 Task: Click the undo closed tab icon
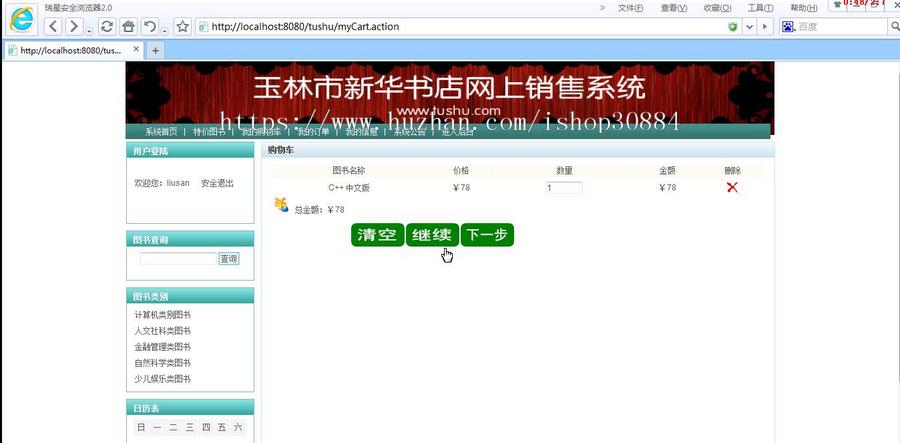(150, 26)
